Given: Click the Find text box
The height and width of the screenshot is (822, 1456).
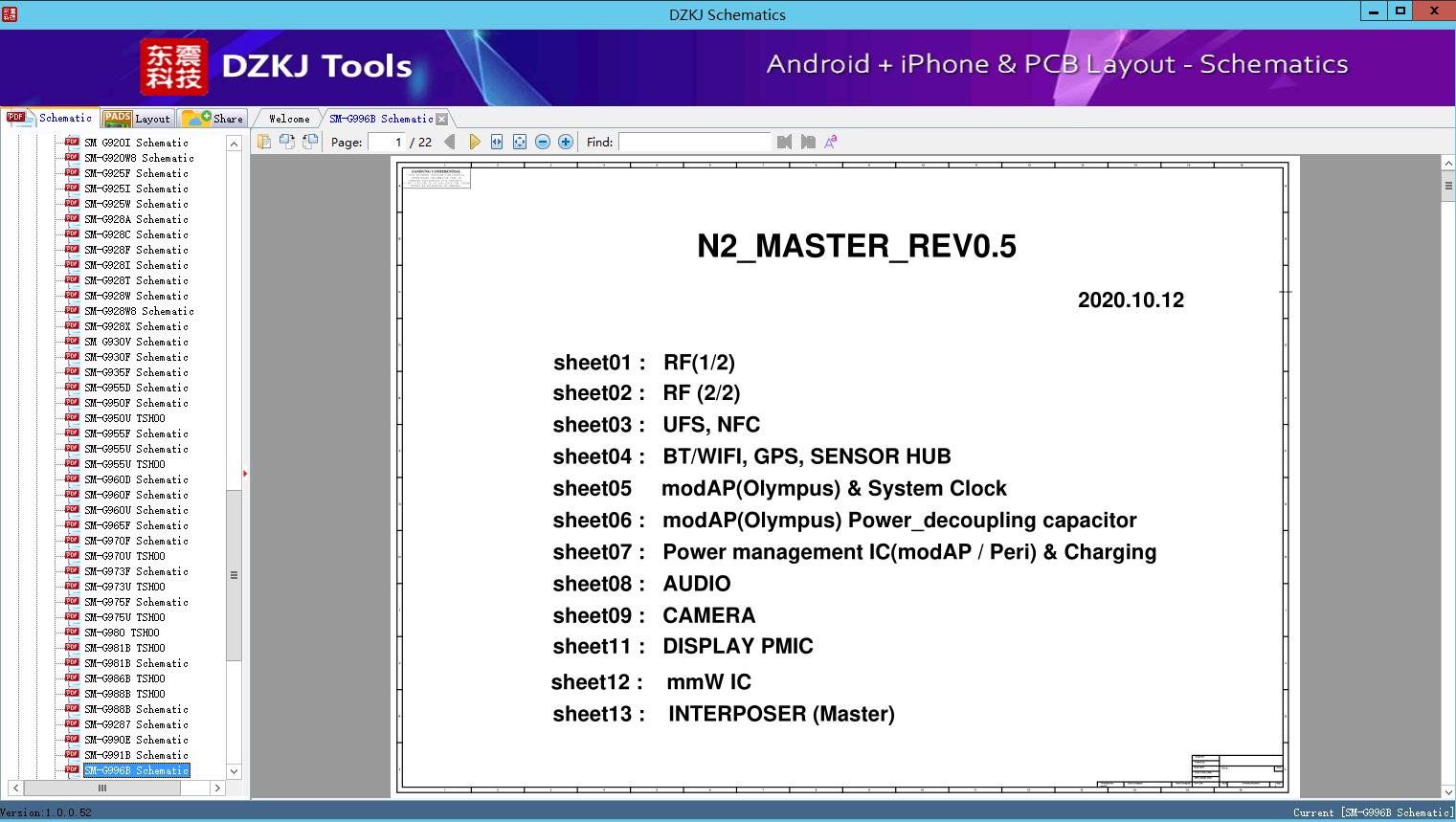Looking at the screenshot, I should pyautogui.click(x=694, y=142).
